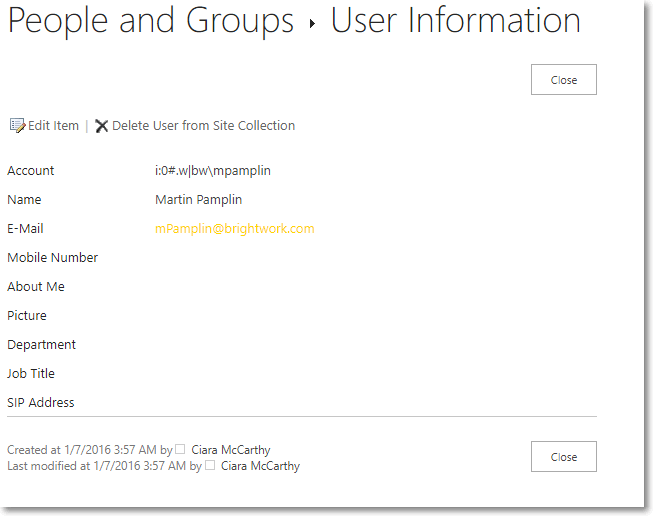Open the Edit Item text link
653x516 pixels.
point(53,126)
